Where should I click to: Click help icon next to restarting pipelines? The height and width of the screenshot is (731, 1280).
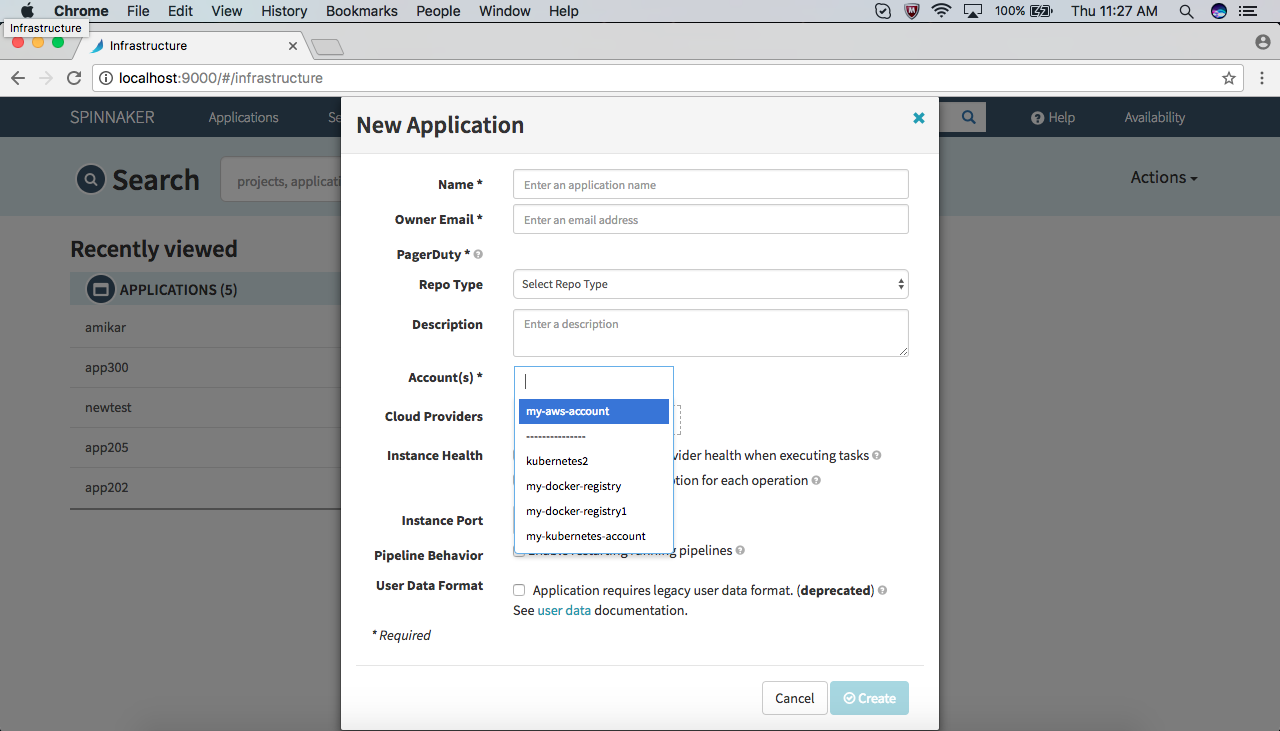click(x=740, y=550)
